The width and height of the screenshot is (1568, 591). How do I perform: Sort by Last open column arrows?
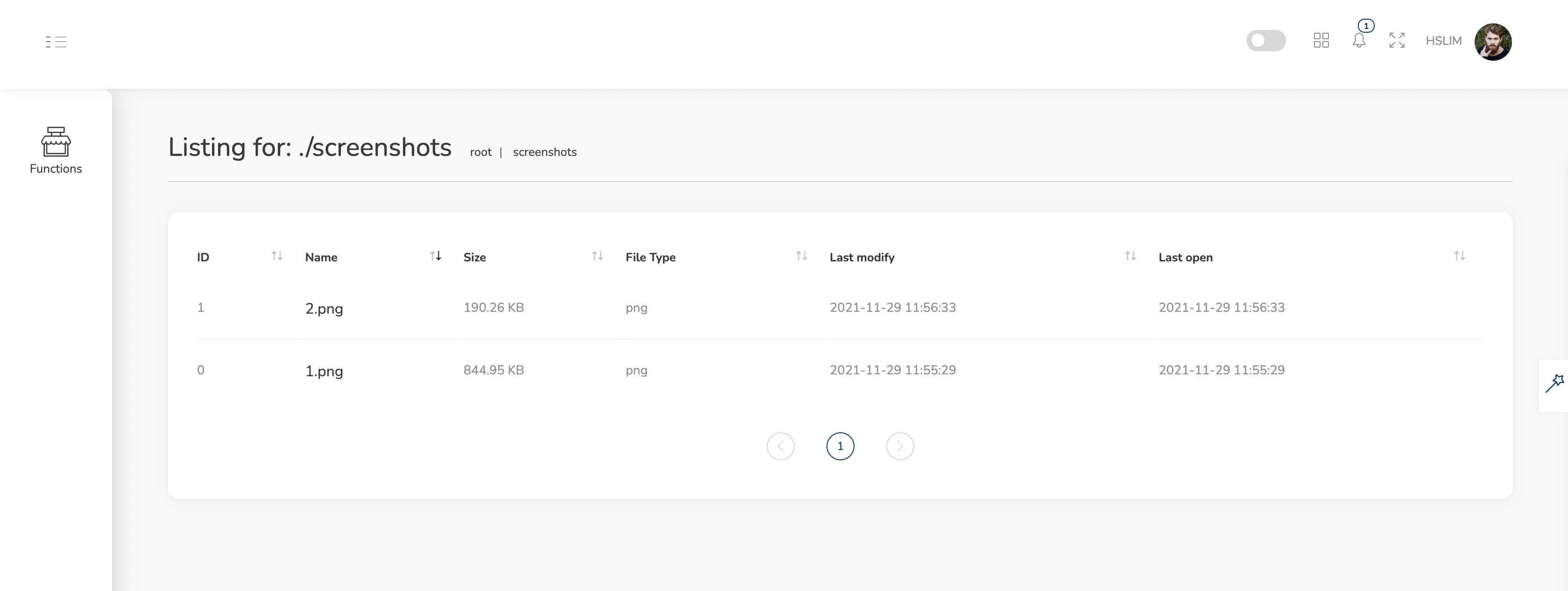tap(1459, 256)
